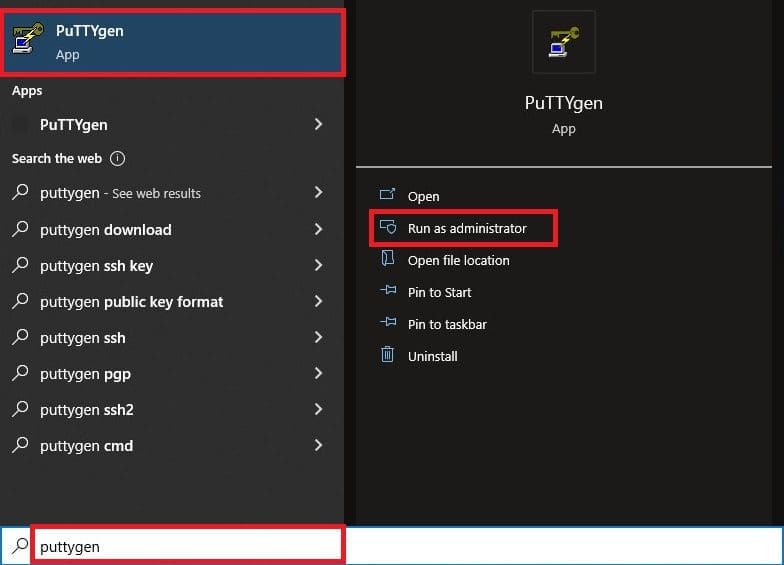Select the 'puttygen pgp' suggestion
The height and width of the screenshot is (565, 784).
pos(172,374)
